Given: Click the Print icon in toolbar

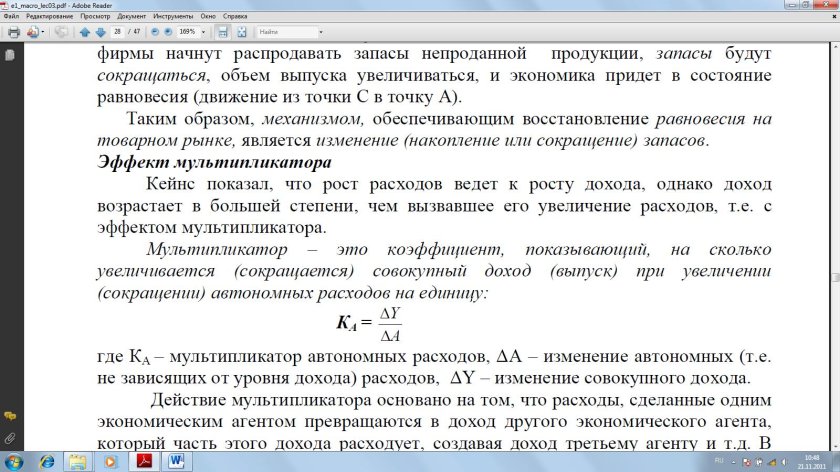Looking at the screenshot, I should click(14, 32).
